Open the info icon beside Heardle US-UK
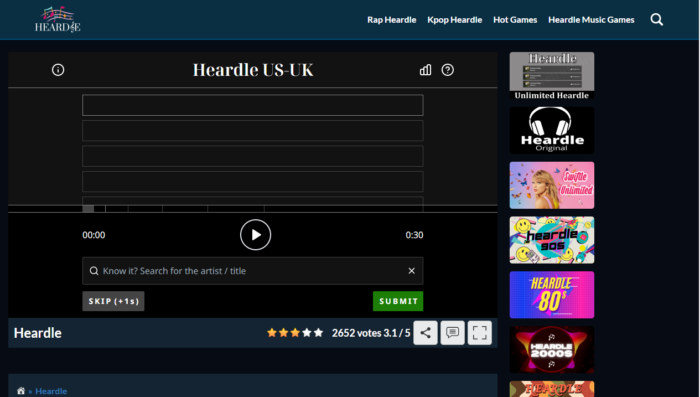 pos(58,70)
